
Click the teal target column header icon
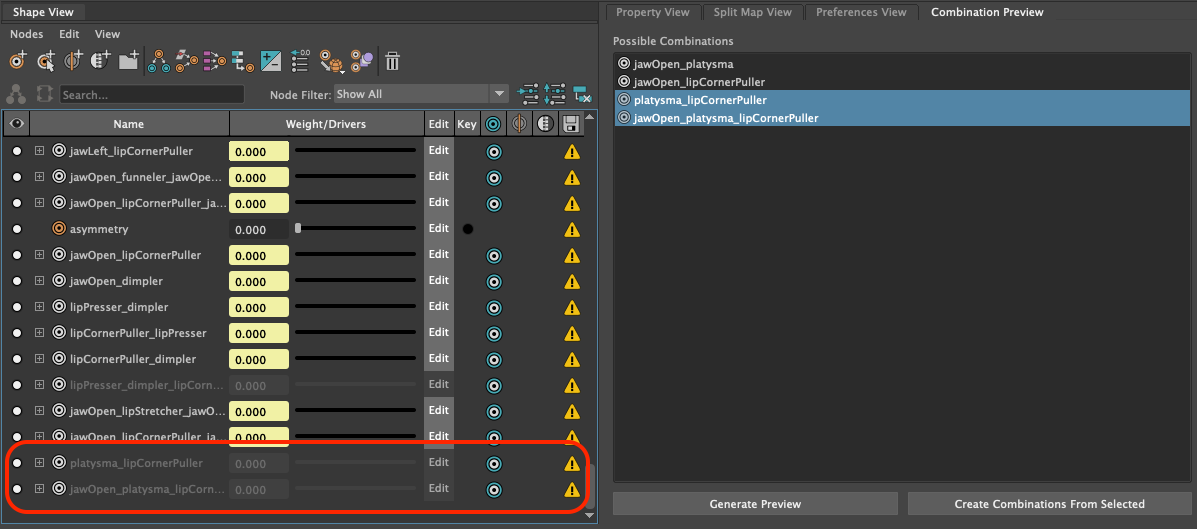(493, 124)
